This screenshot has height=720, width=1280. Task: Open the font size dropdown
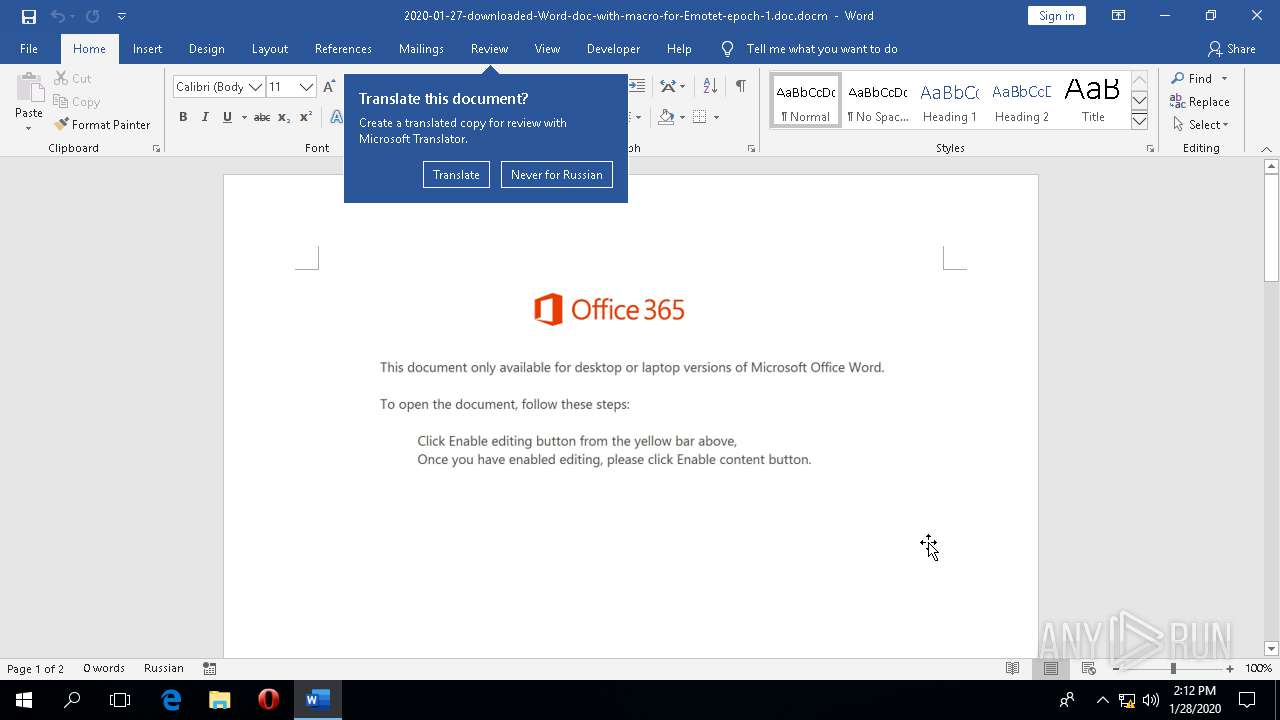click(306, 87)
